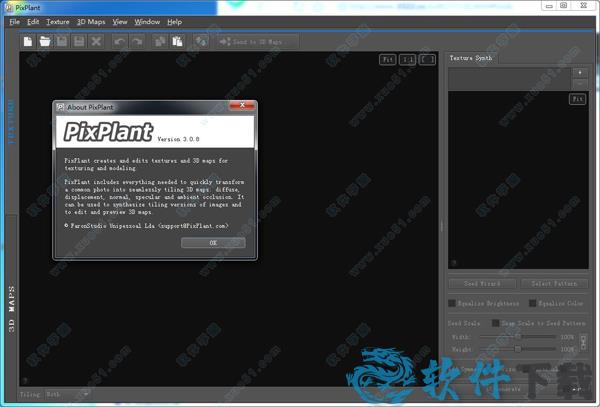The image size is (600, 407).
Task: Open the Edit menu
Action: pyautogui.click(x=33, y=22)
